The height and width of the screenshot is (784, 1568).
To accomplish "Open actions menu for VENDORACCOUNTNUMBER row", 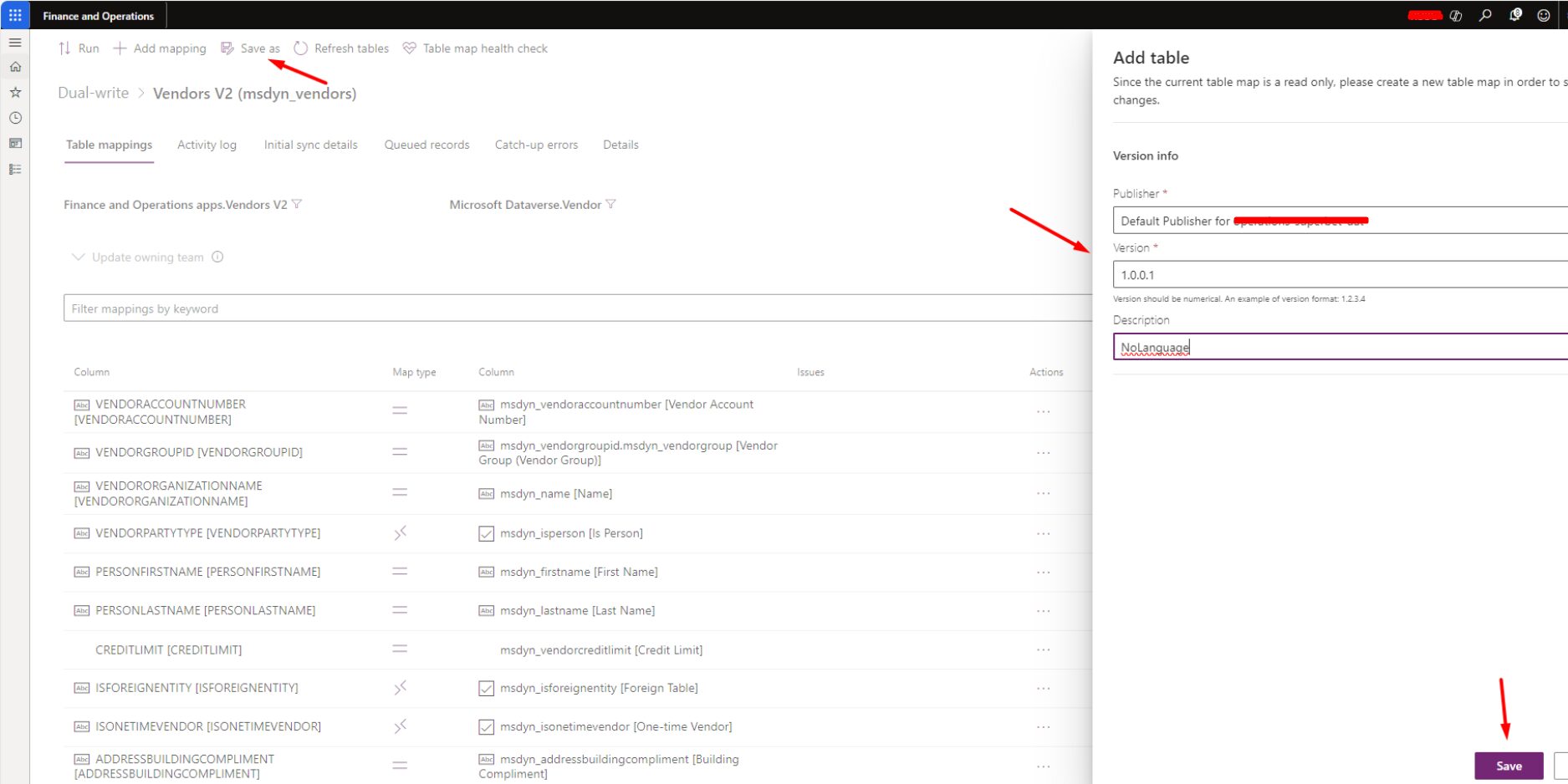I will click(x=1043, y=411).
